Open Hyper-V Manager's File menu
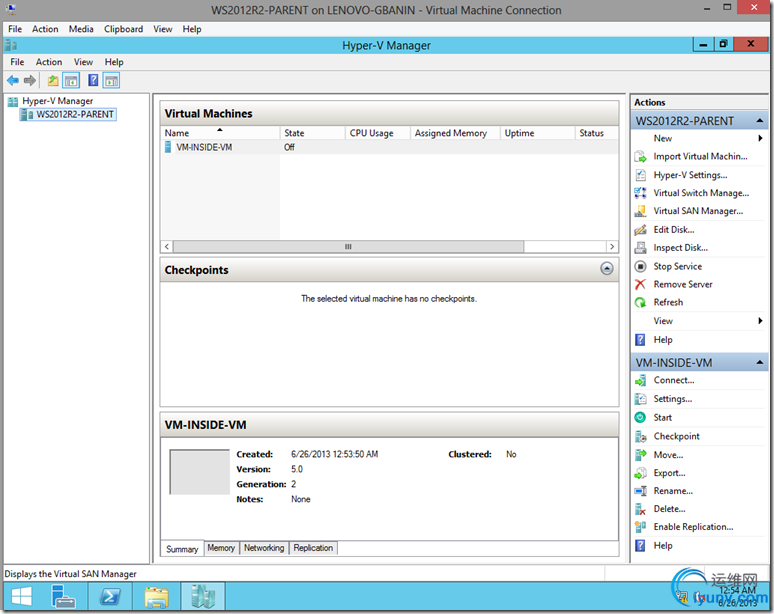Image resolution: width=774 pixels, height=614 pixels. (17, 62)
